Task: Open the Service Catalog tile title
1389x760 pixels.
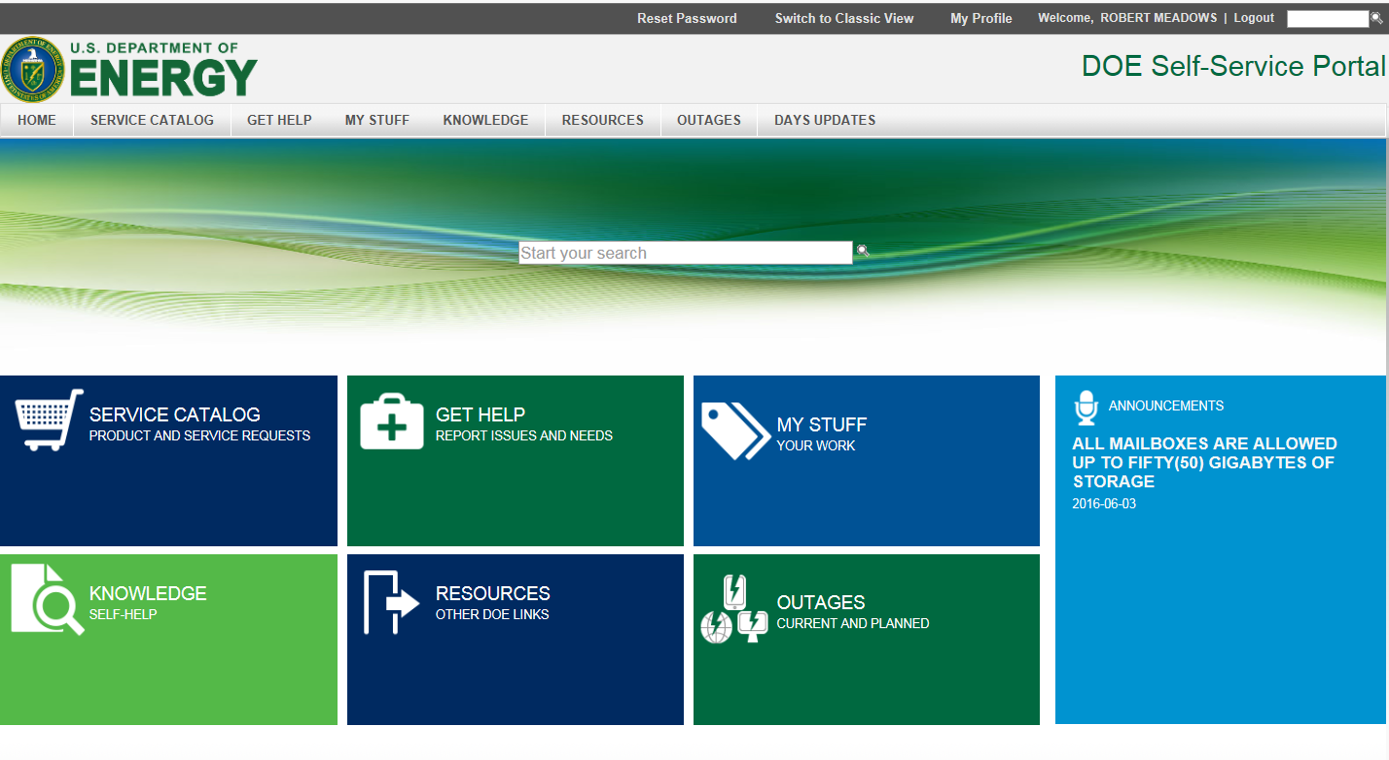Action: pyautogui.click(x=174, y=414)
